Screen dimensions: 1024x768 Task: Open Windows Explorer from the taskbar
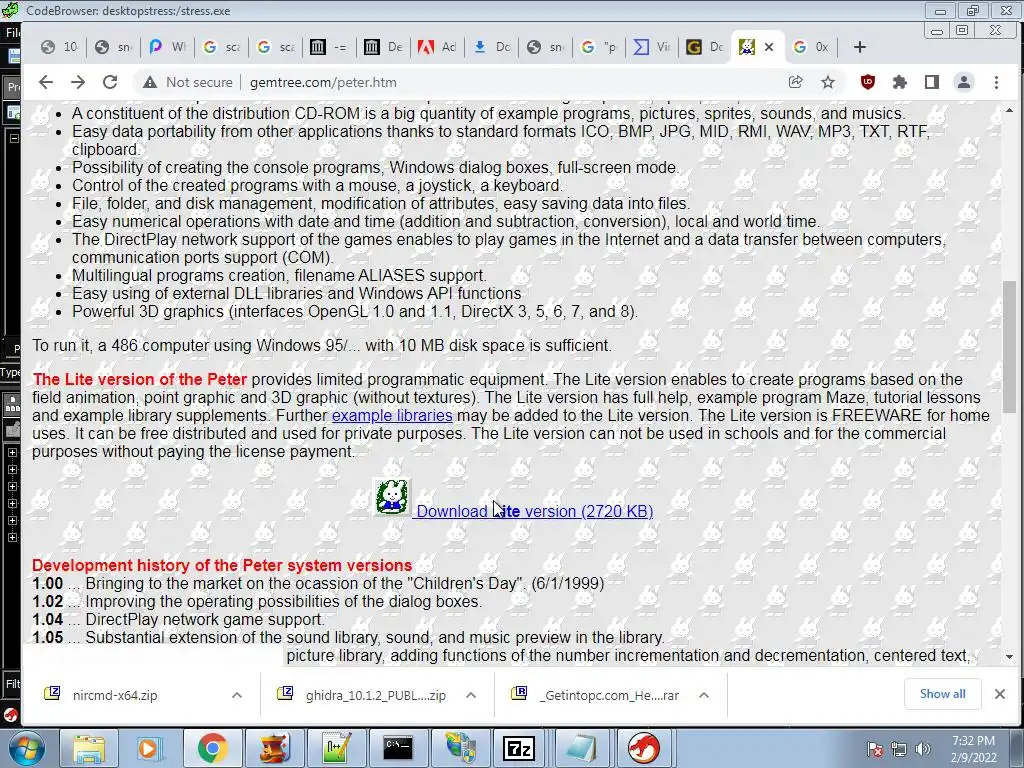click(x=89, y=748)
